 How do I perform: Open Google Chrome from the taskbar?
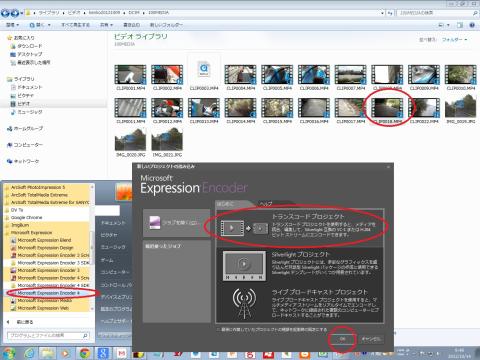(x=84, y=353)
